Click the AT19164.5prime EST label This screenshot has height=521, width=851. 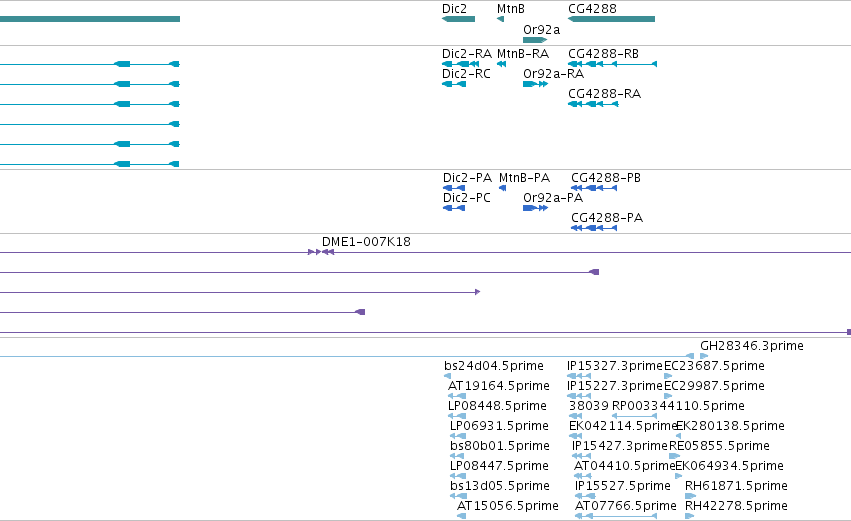tap(499, 386)
